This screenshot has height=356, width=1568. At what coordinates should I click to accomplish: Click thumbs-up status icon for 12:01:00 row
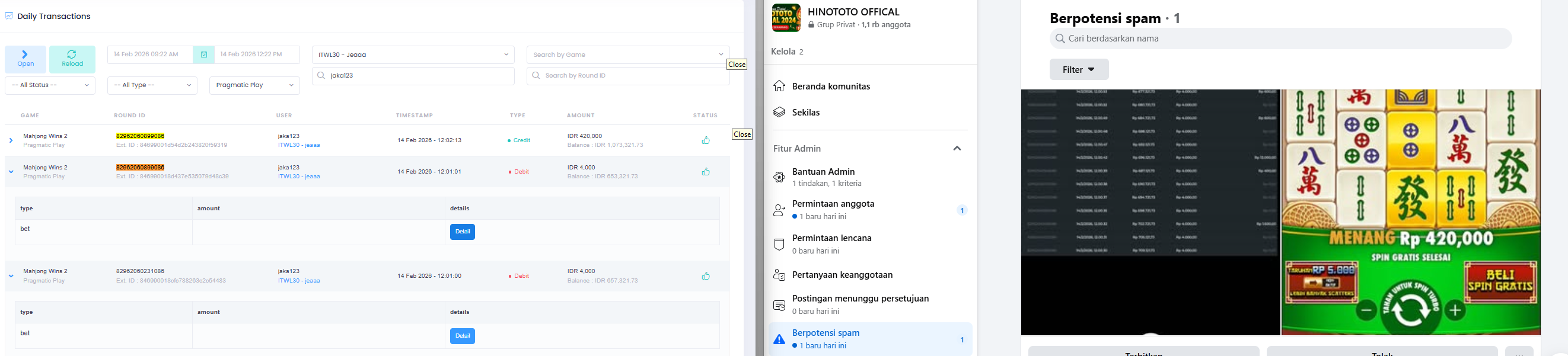click(706, 276)
